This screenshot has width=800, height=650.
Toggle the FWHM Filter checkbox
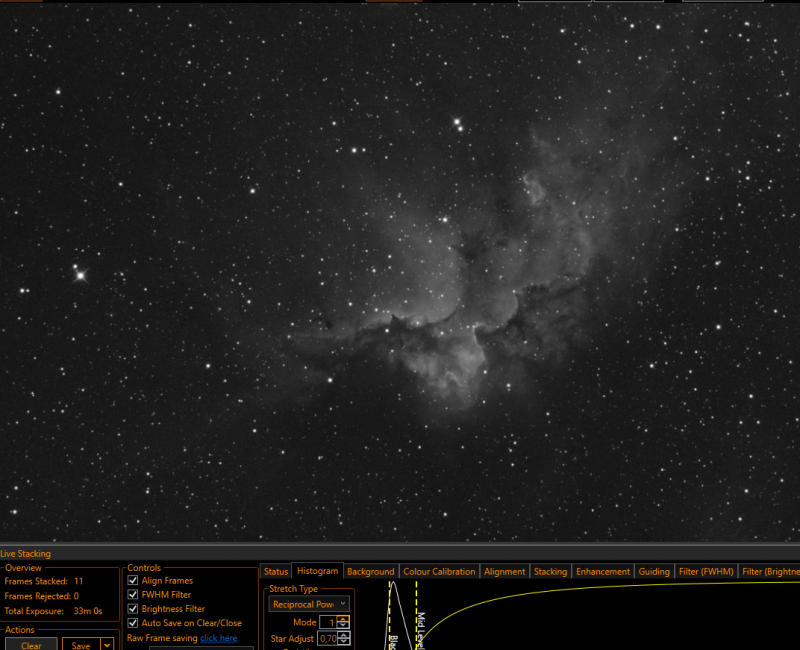click(133, 594)
